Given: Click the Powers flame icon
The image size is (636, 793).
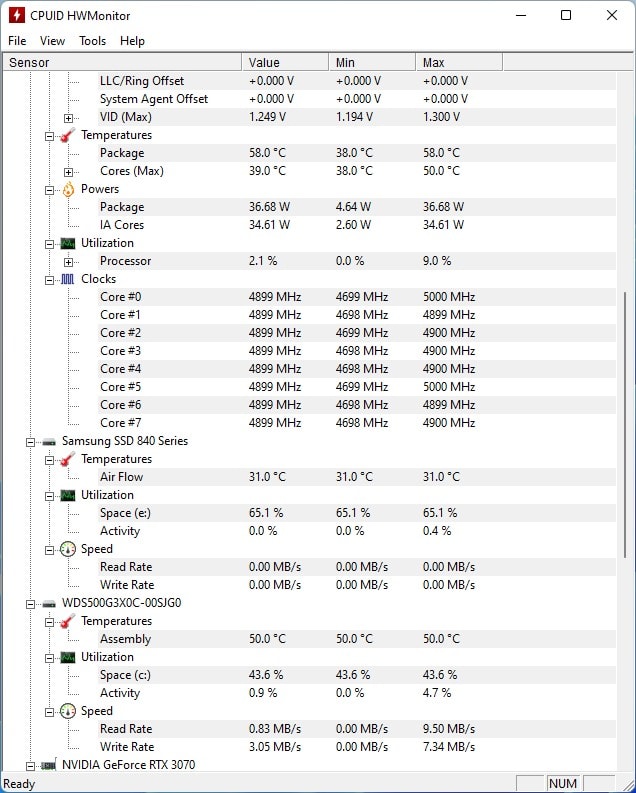Looking at the screenshot, I should tap(68, 190).
